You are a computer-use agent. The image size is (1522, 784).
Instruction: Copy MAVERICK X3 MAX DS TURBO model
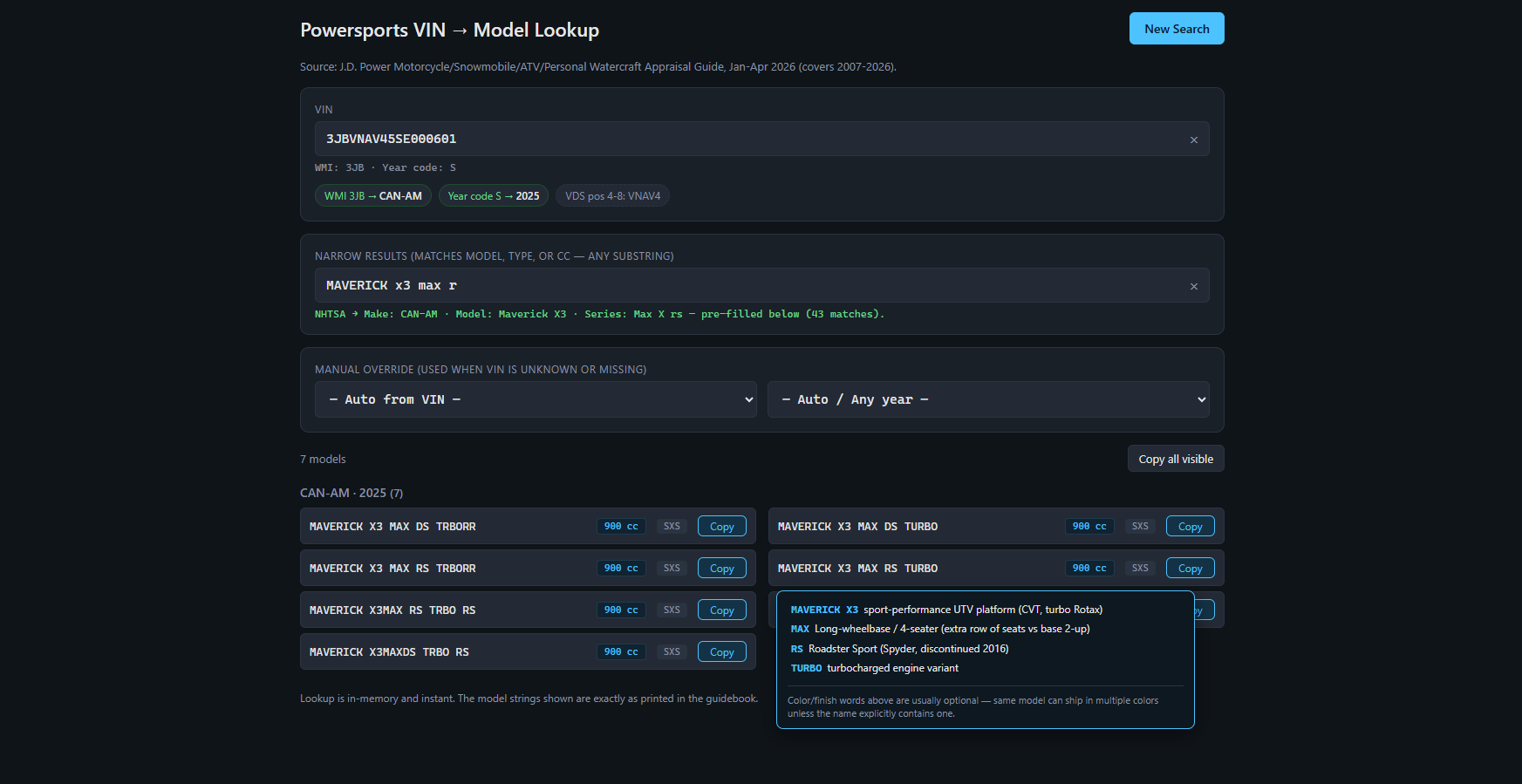[1191, 527]
